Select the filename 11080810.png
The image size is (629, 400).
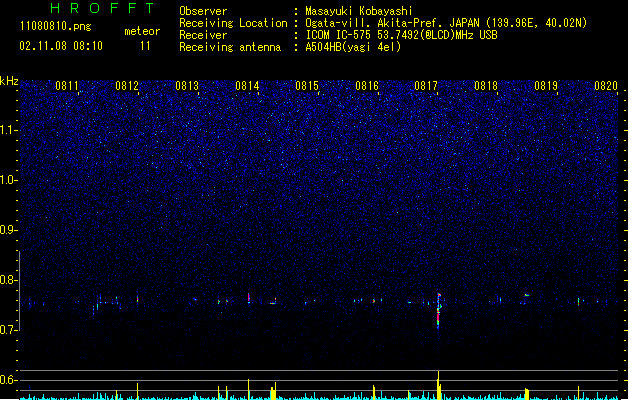[x=55, y=26]
